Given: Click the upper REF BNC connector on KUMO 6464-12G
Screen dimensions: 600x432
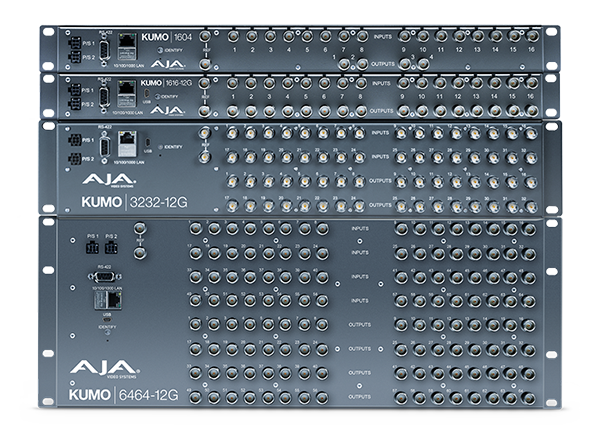Looking at the screenshot, I should [x=140, y=229].
